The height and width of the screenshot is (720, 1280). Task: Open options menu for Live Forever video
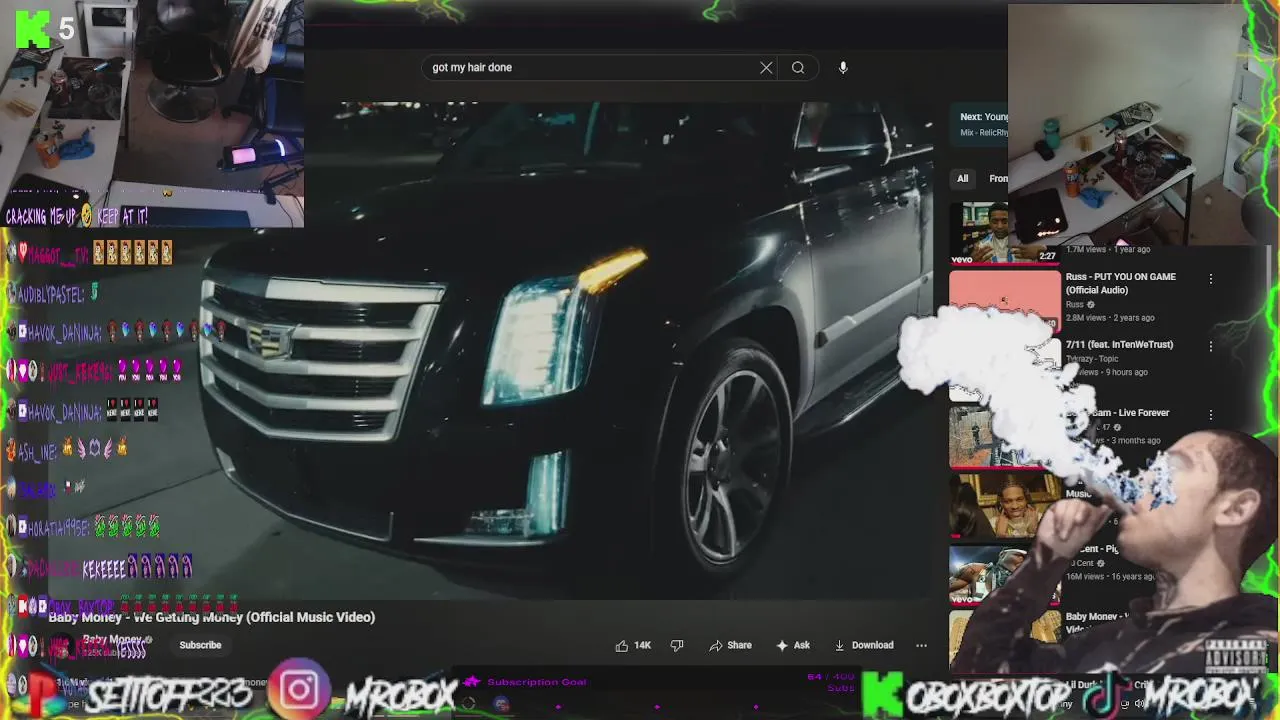[1211, 415]
